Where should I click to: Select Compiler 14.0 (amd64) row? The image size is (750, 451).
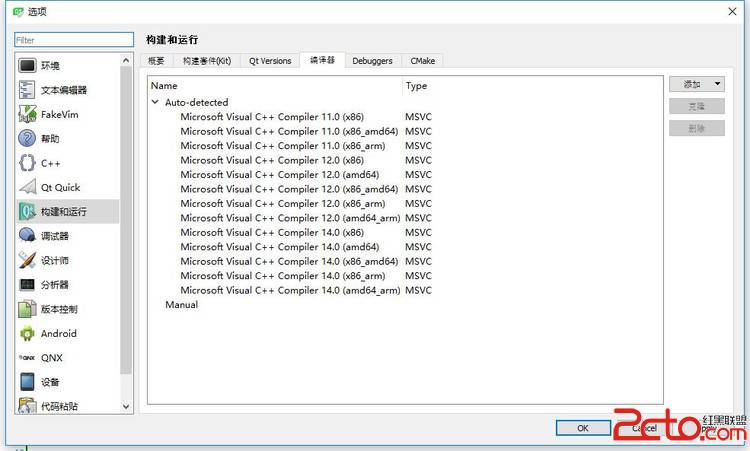tap(405, 247)
